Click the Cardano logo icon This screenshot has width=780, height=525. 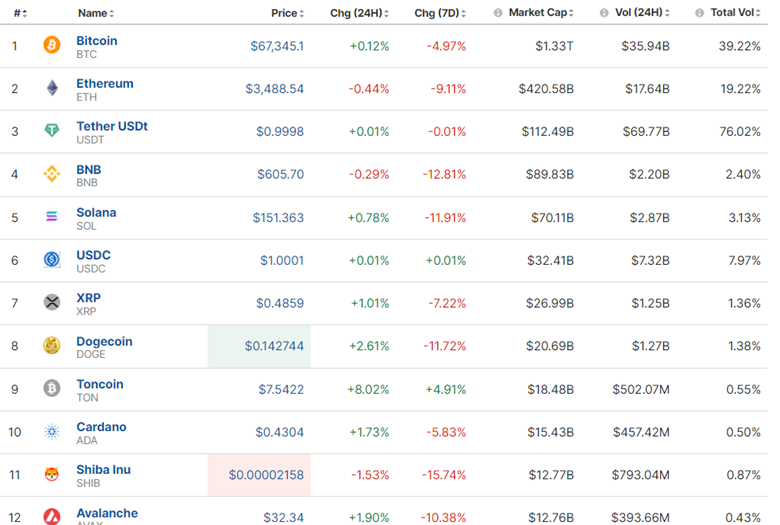point(52,431)
